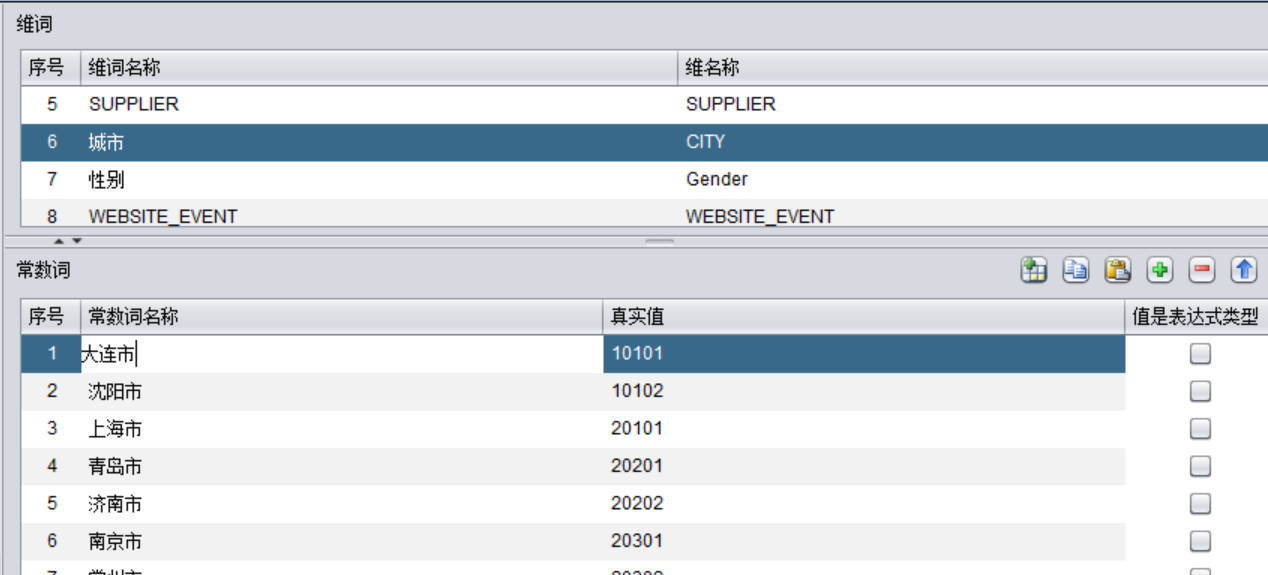Click the copy constant words icon
The height and width of the screenshot is (575, 1268).
click(x=1076, y=270)
